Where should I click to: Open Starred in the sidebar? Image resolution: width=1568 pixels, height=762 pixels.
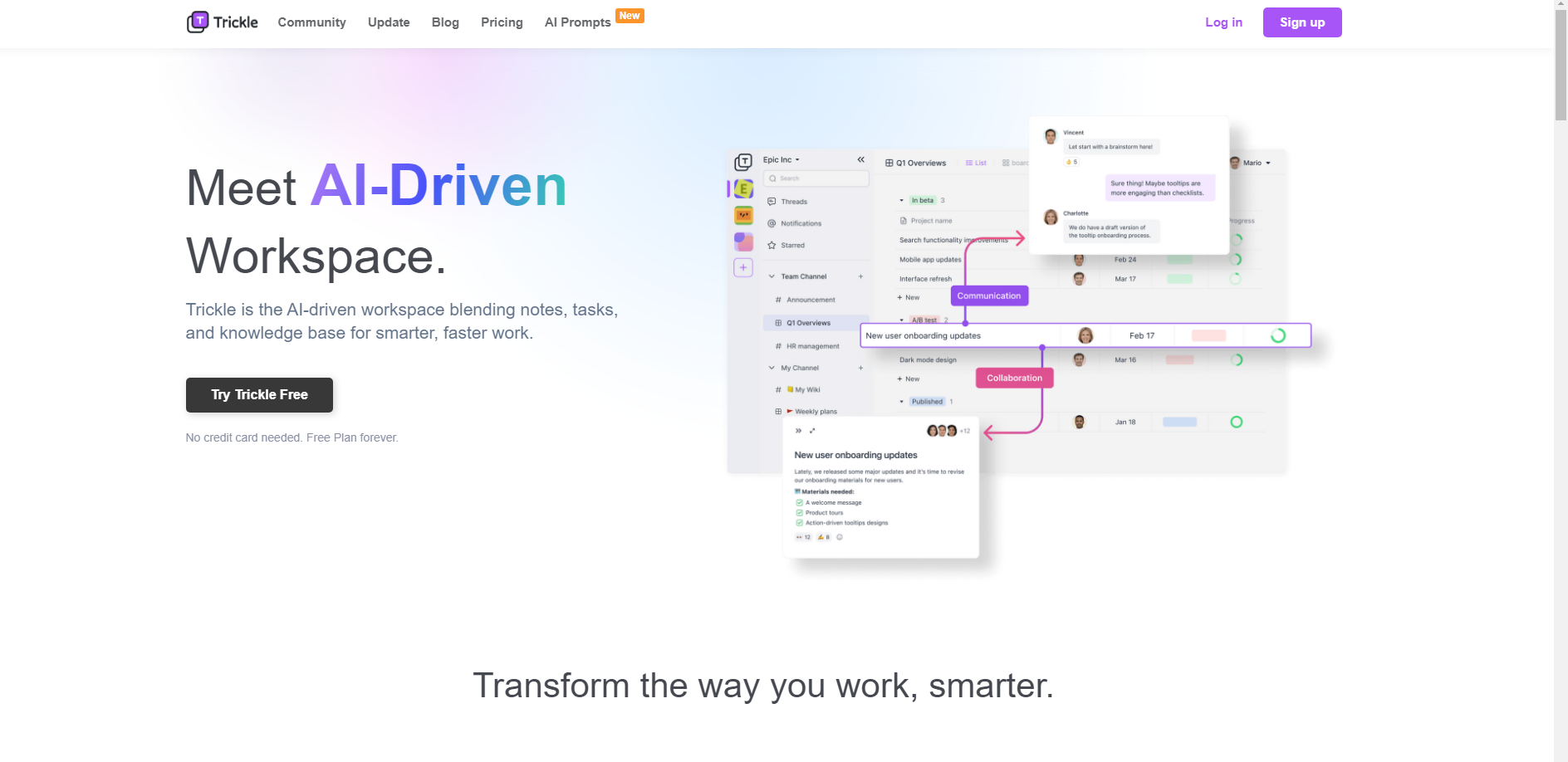click(x=786, y=245)
